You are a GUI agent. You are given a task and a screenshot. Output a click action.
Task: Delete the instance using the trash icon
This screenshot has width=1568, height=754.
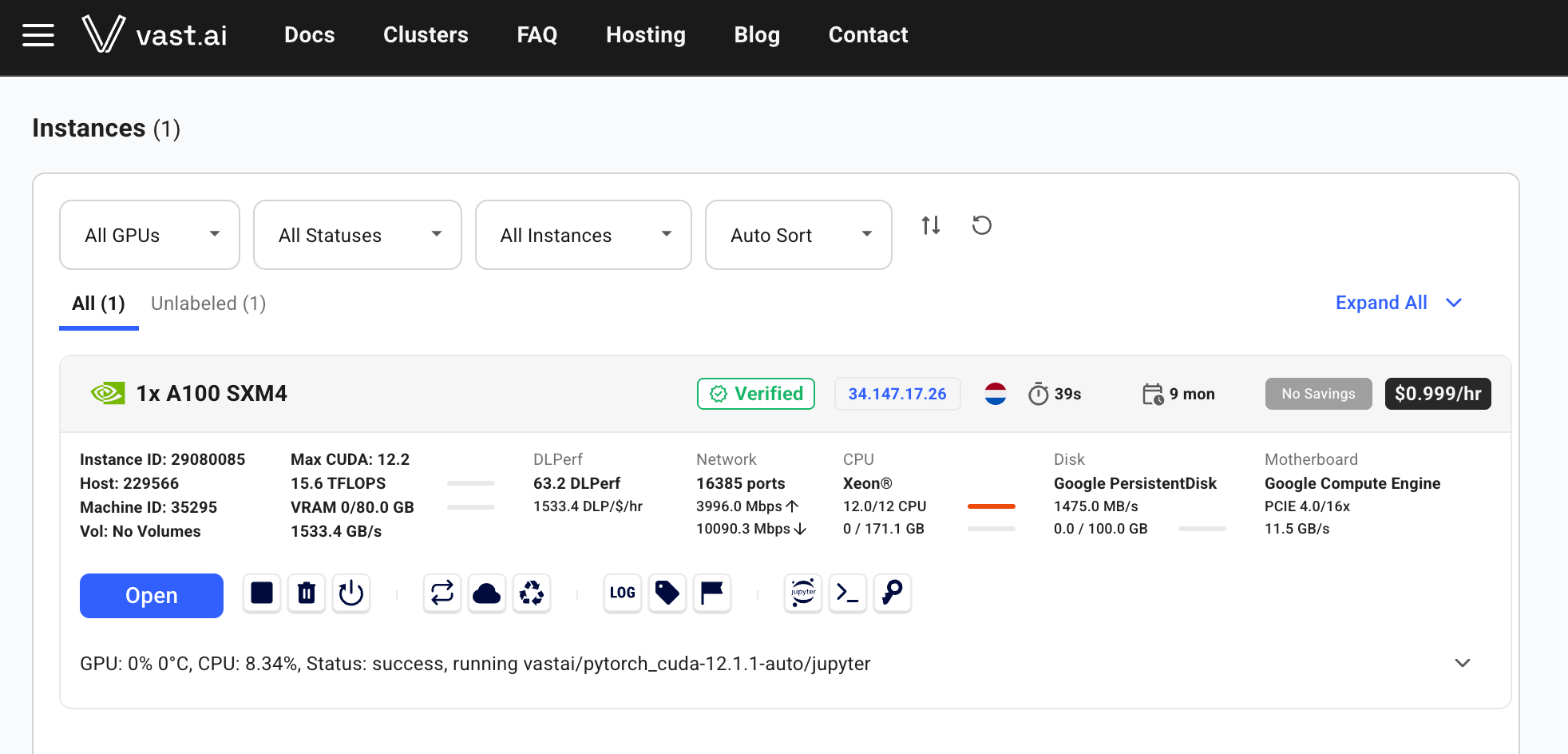click(x=307, y=593)
